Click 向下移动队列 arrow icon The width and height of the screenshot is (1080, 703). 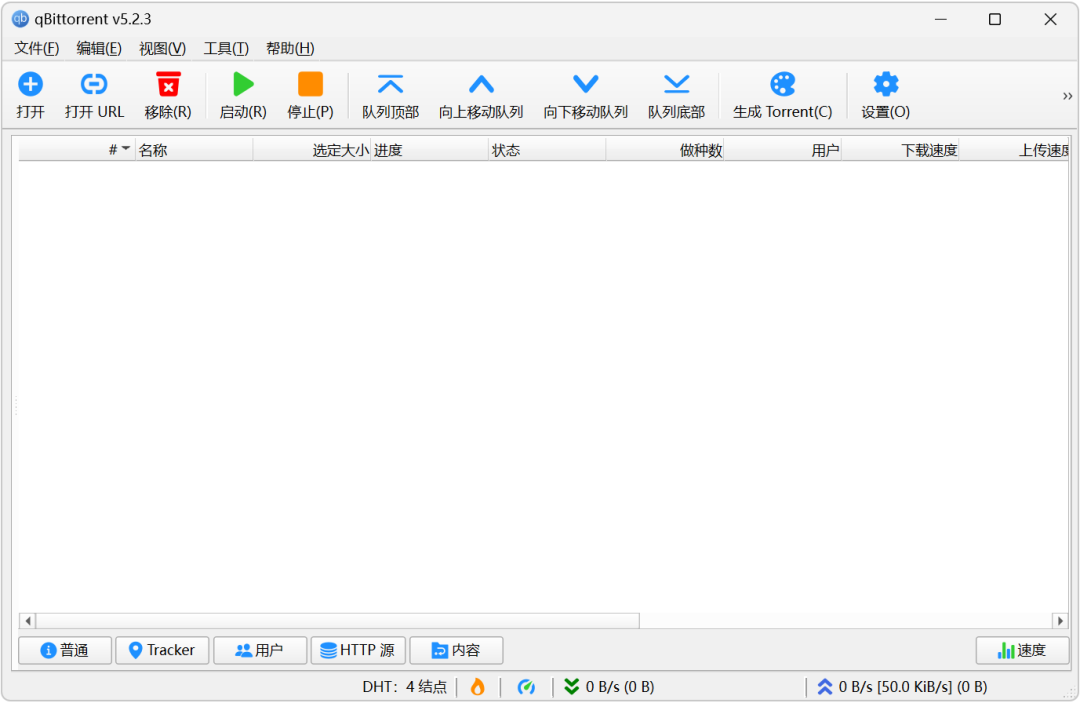pos(585,85)
